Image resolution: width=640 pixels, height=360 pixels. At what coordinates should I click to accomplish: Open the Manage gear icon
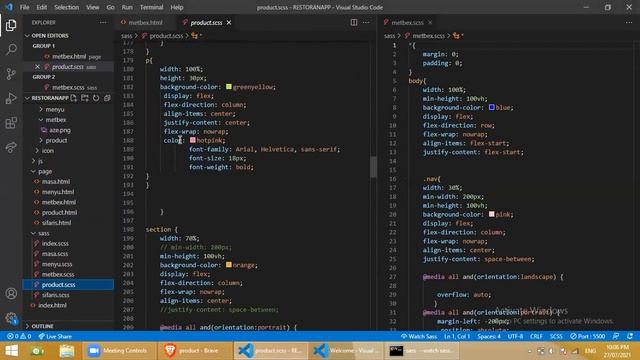11,318
